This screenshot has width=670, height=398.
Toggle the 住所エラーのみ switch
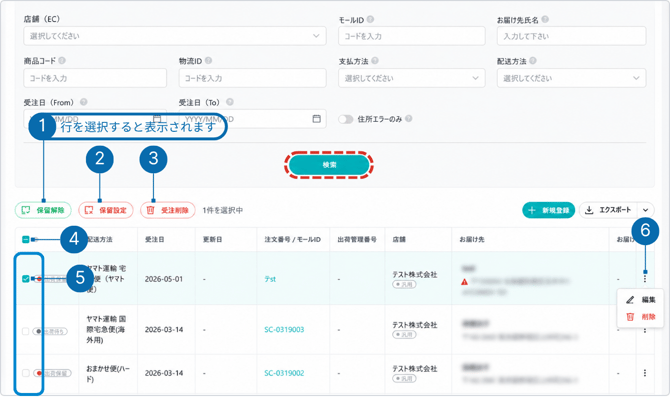346,119
